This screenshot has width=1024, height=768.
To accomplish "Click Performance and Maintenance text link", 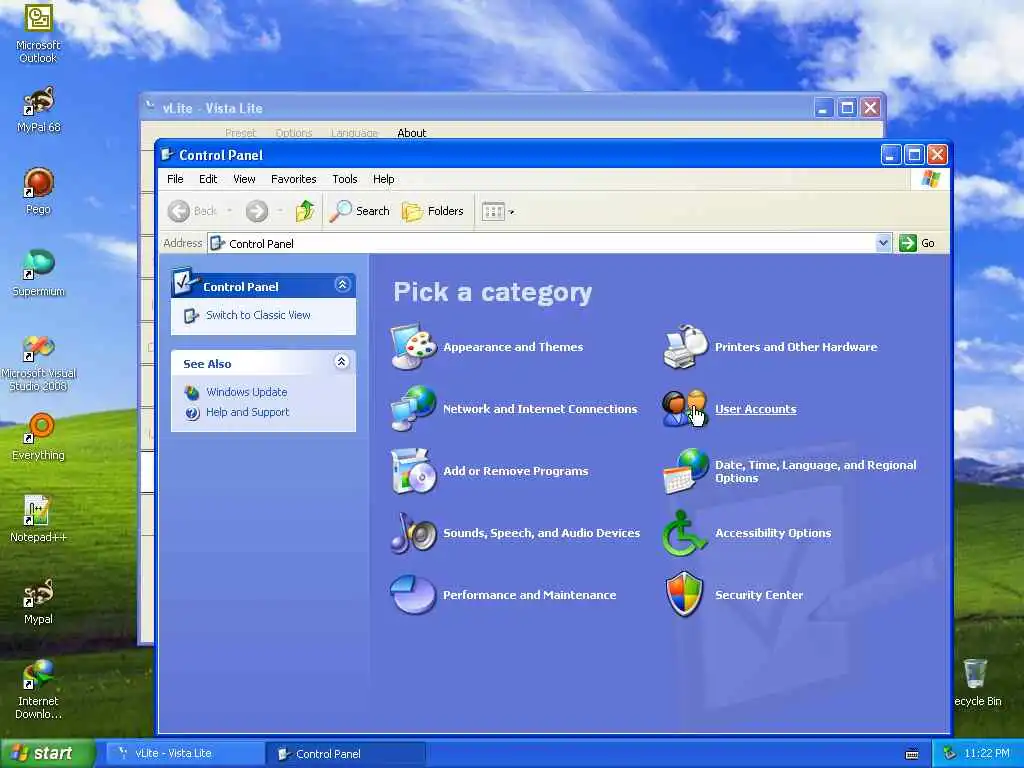I will 529,595.
